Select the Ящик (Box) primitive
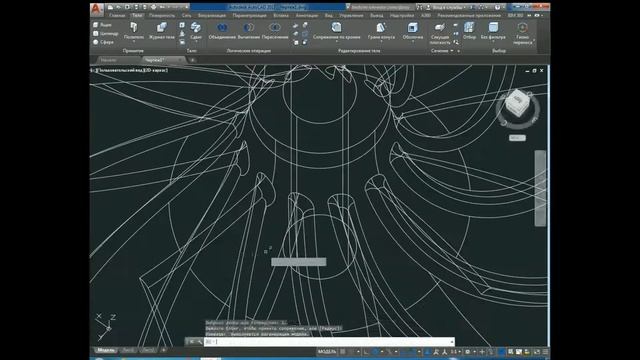The image size is (640, 360). click(102, 24)
